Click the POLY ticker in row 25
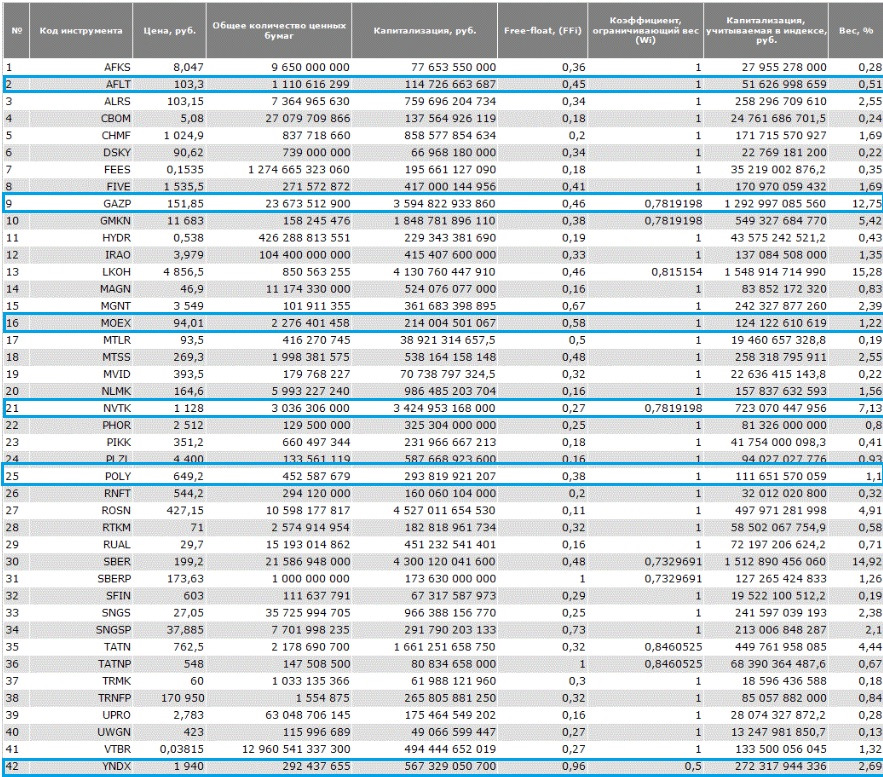 118,476
